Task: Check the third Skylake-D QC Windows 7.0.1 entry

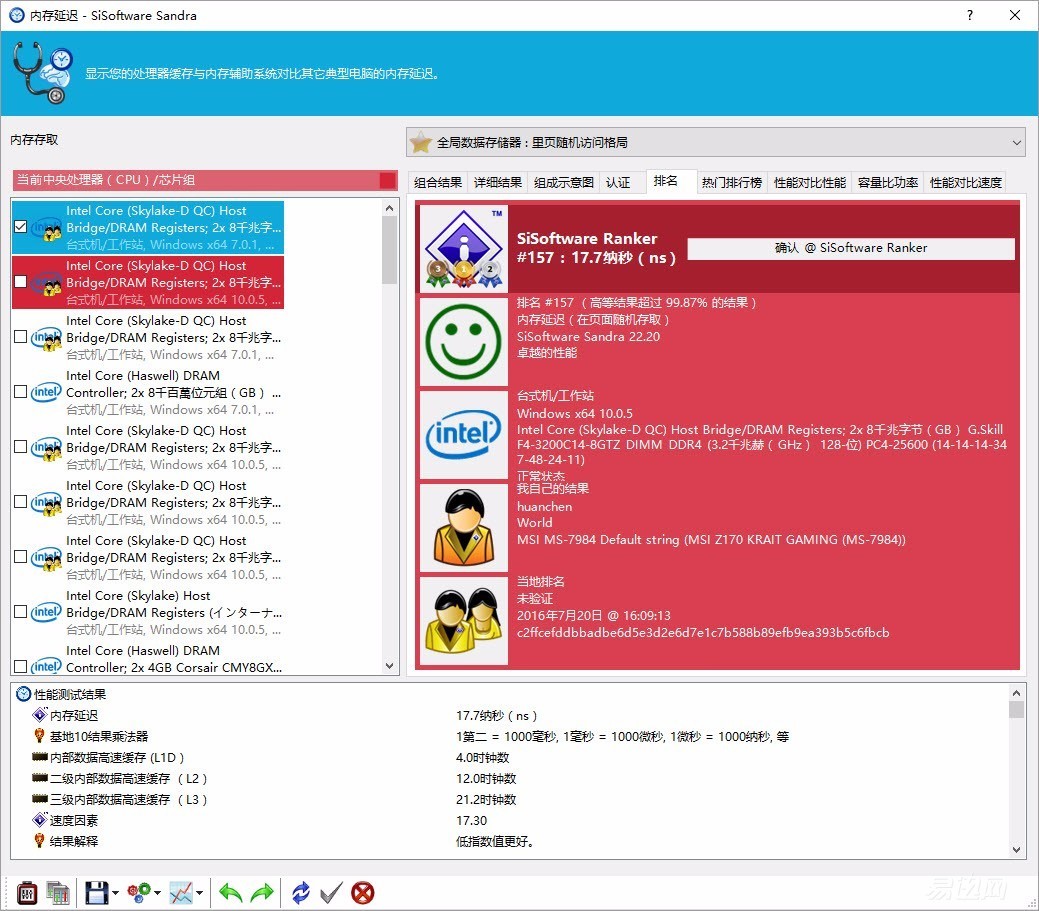Action: (21, 337)
